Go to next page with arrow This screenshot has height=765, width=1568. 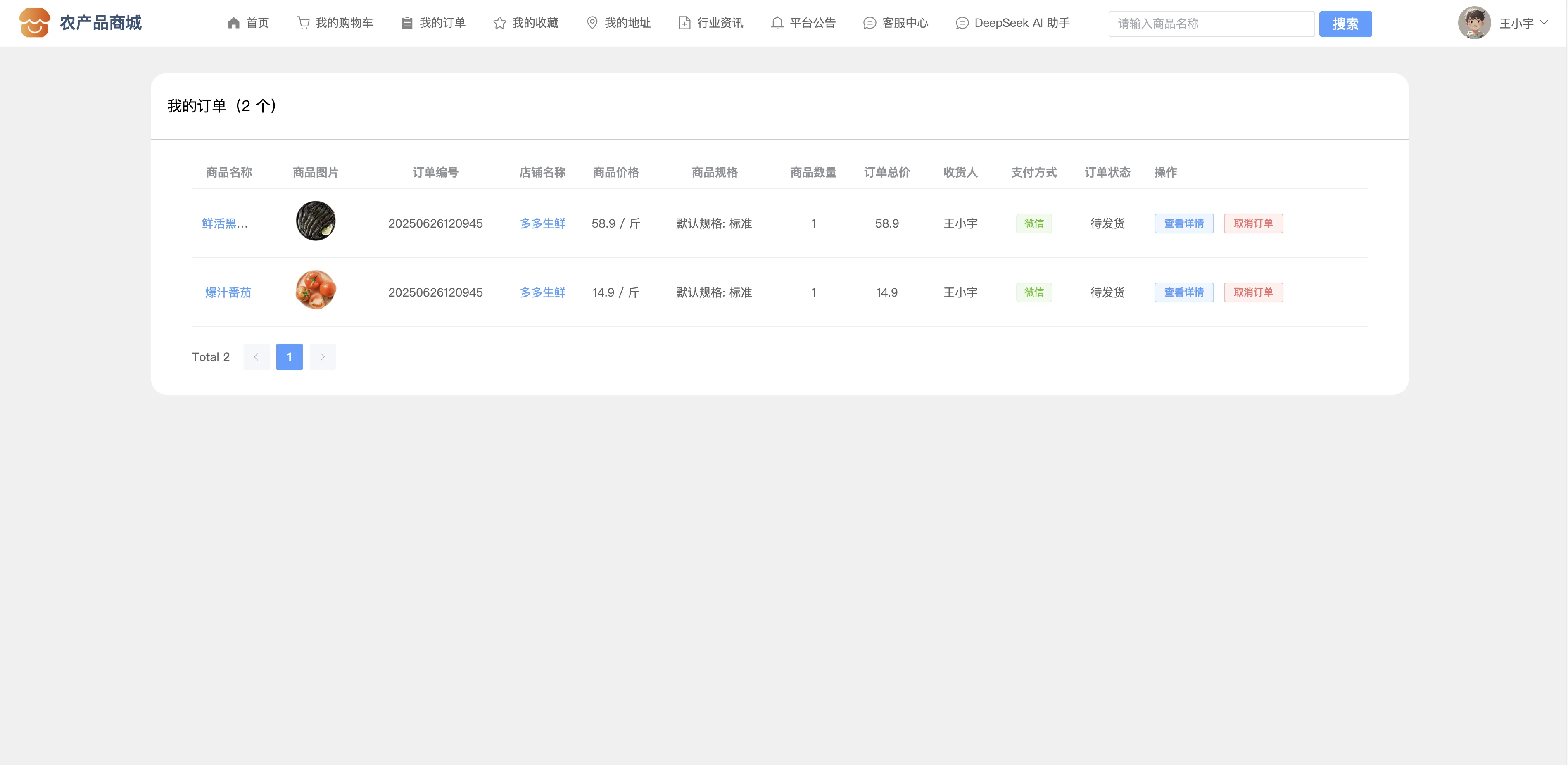(323, 356)
